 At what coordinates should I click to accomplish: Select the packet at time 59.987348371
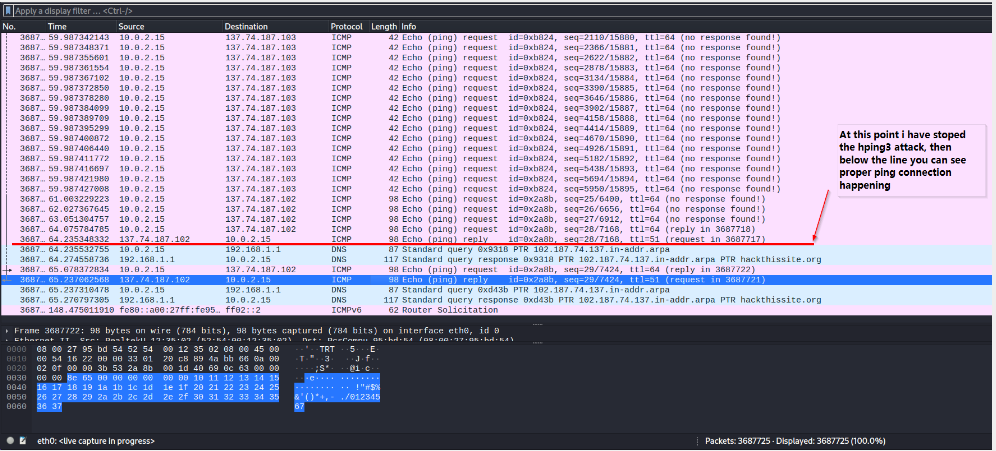tap(497, 48)
